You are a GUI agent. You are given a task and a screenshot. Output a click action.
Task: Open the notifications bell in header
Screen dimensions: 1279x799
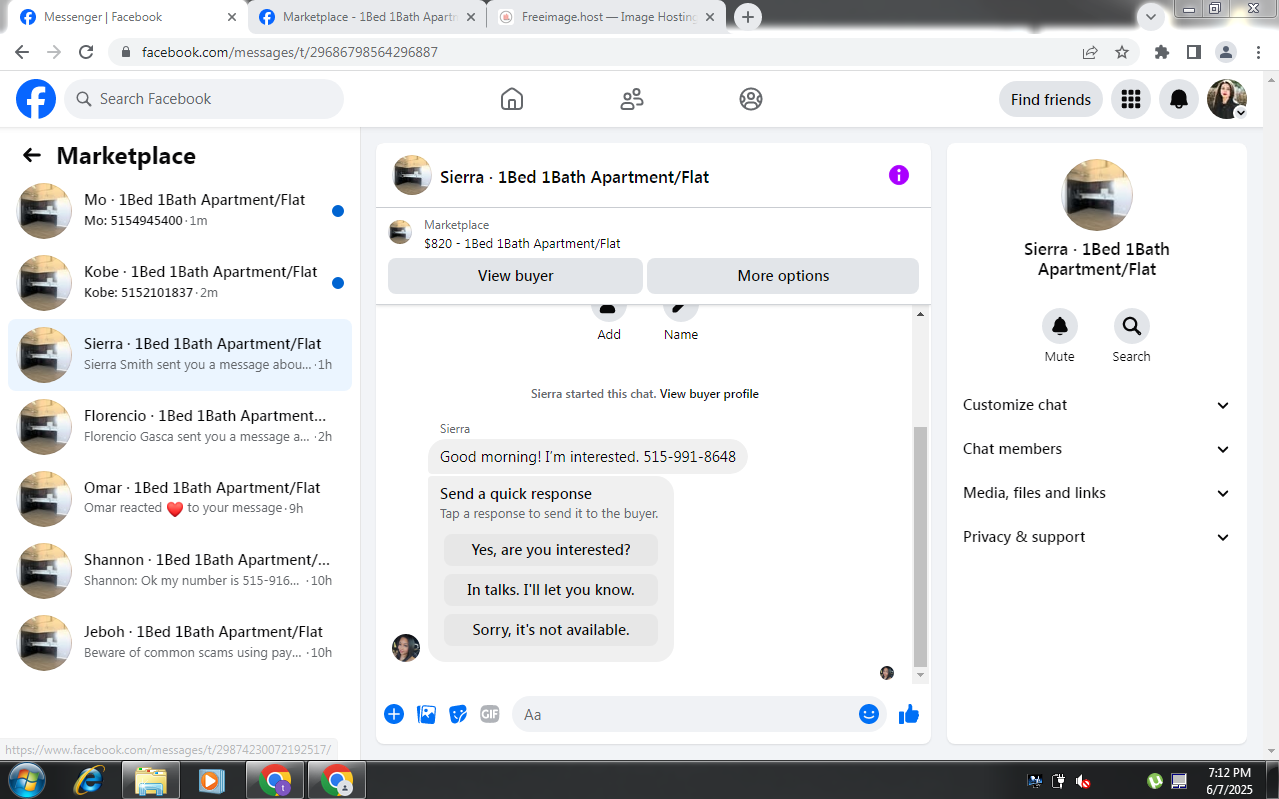[x=1179, y=99]
